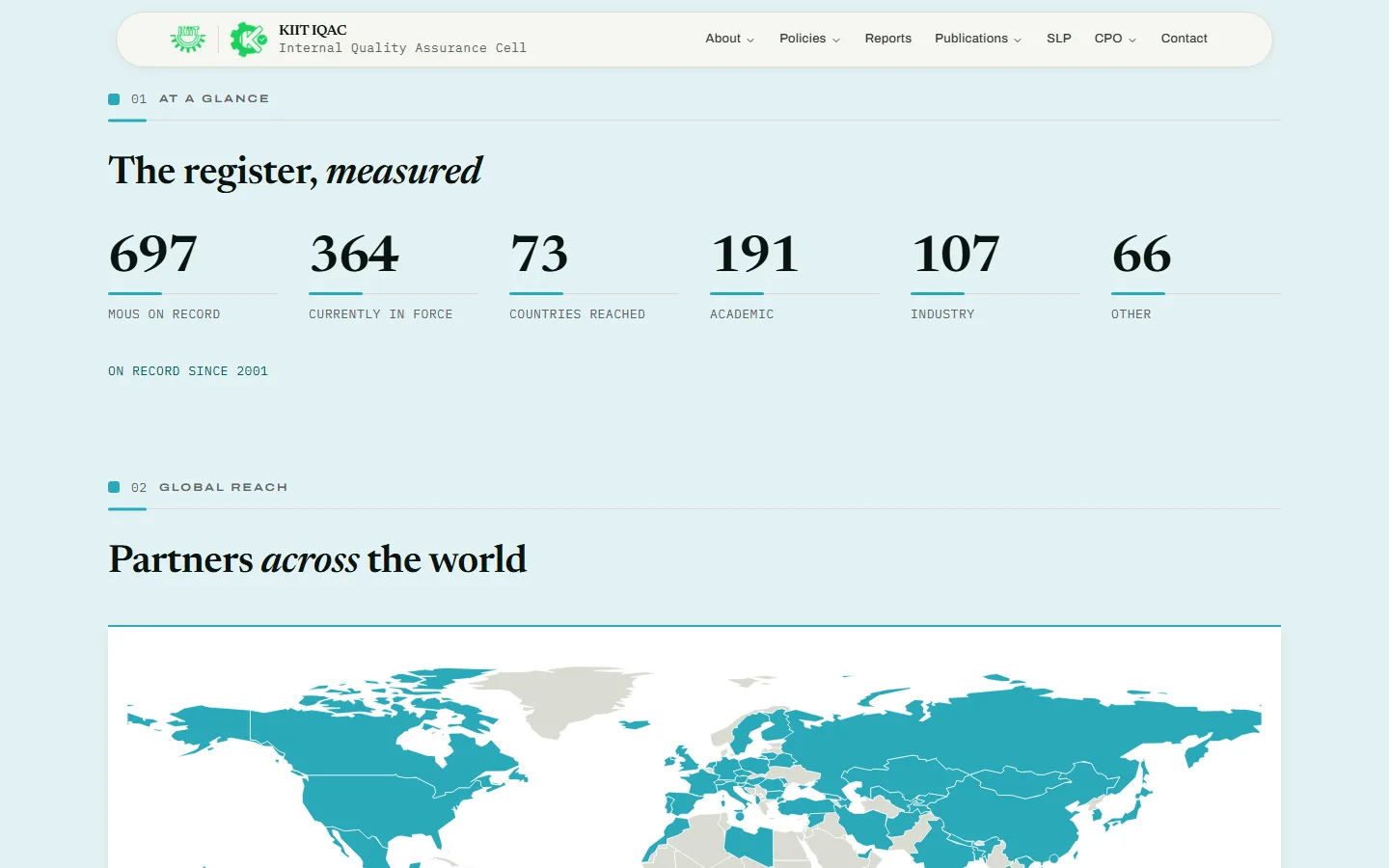Image resolution: width=1389 pixels, height=868 pixels.
Task: Select the COUNTRIES REACHED label
Action: pos(578,314)
